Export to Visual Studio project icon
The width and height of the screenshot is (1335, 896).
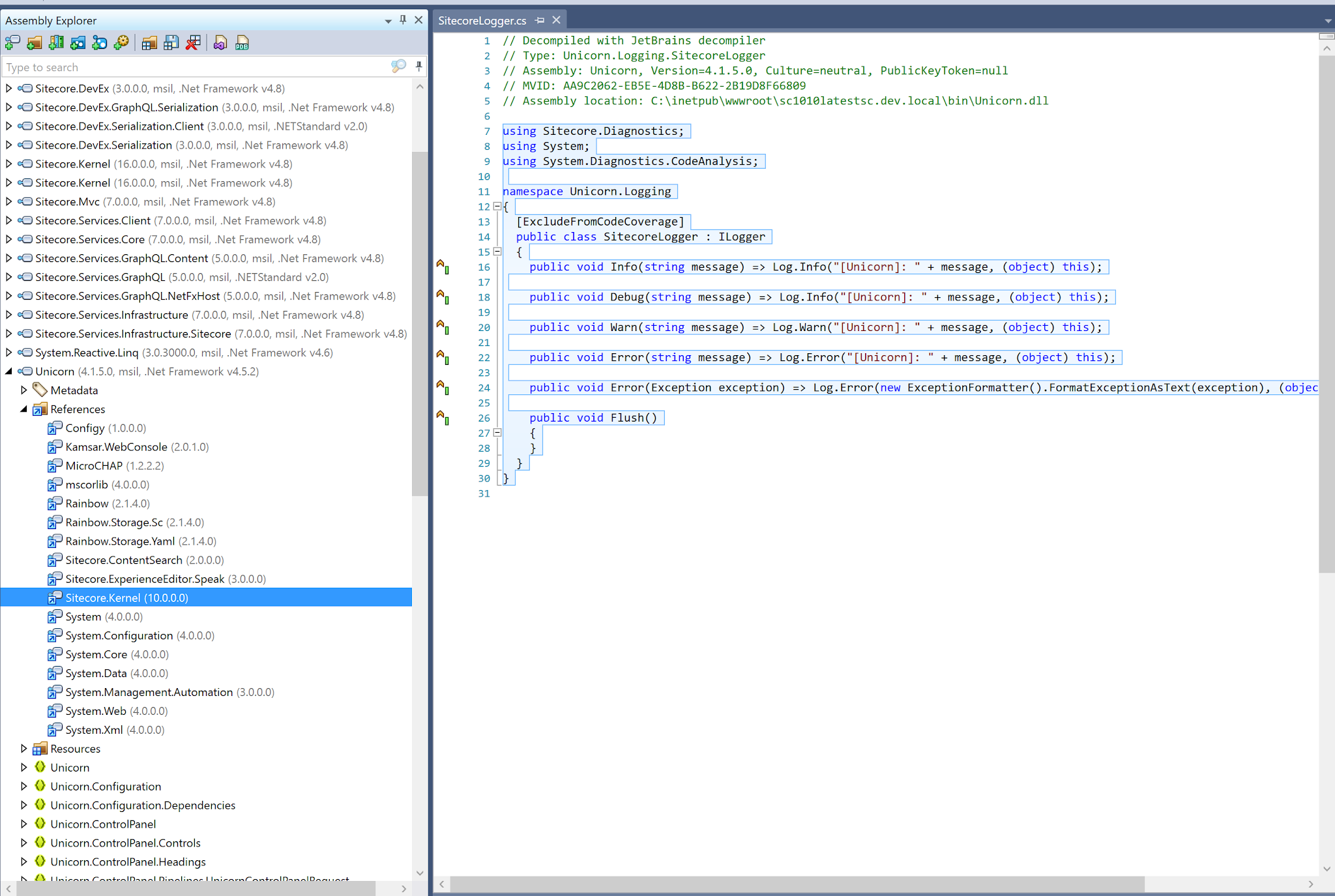click(x=220, y=43)
